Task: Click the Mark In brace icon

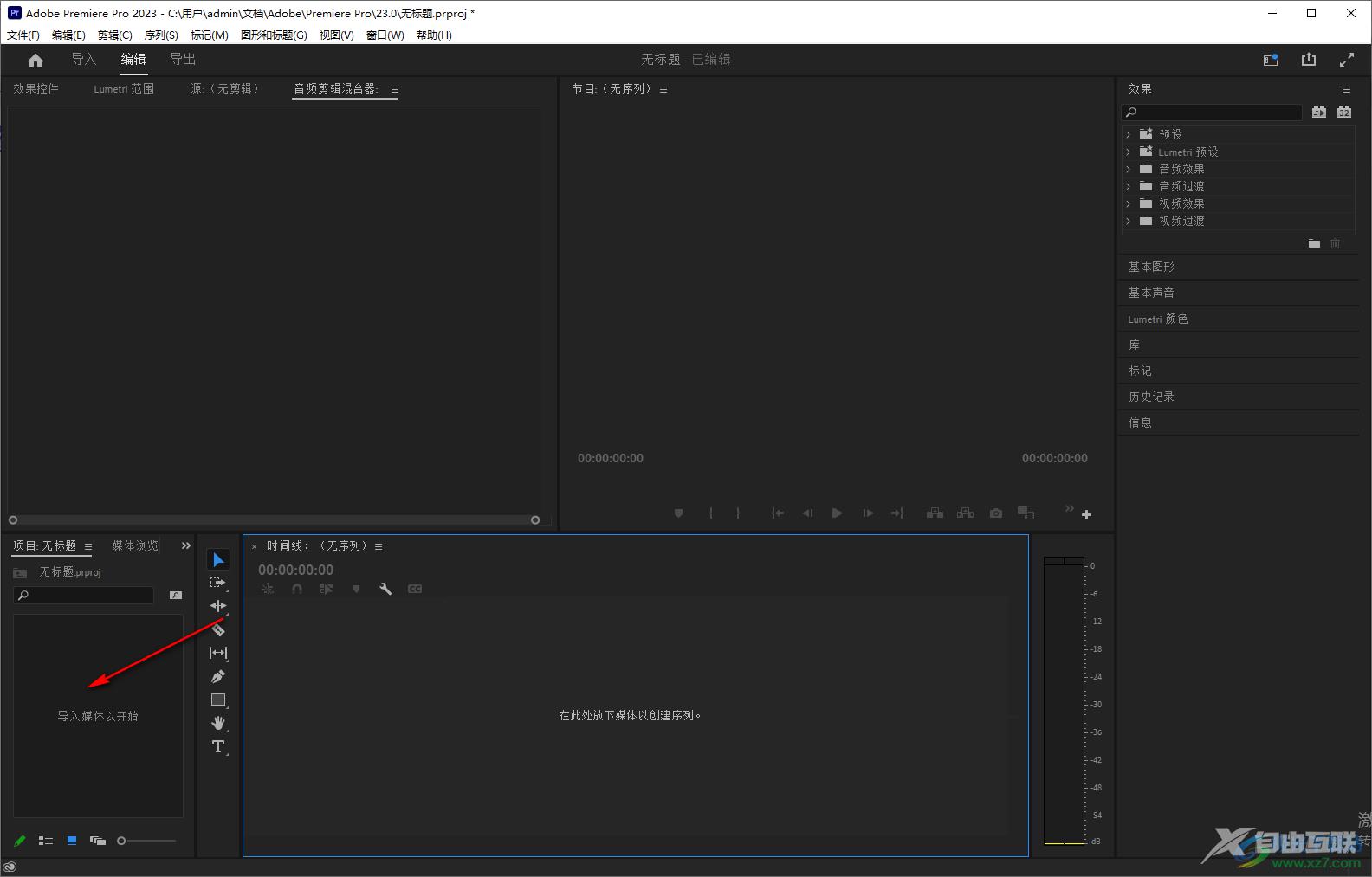Action: [x=710, y=513]
